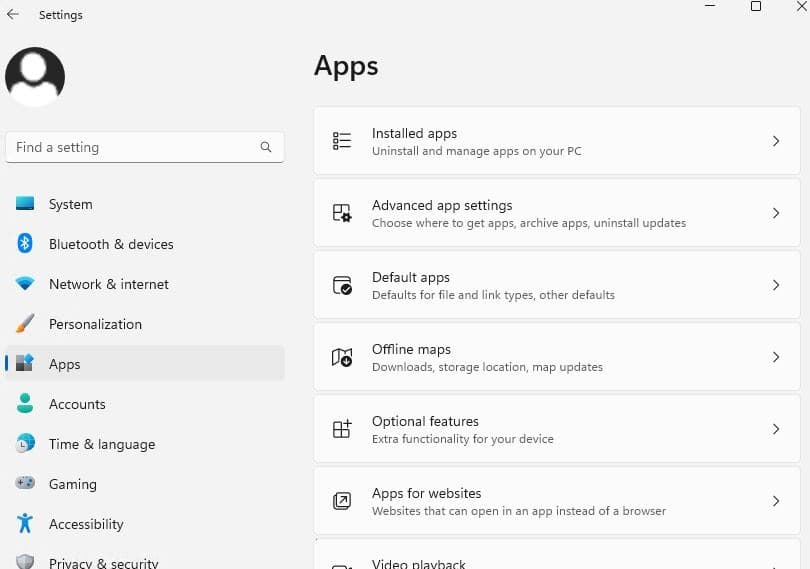The width and height of the screenshot is (810, 569).
Task: Click the search magnifier icon
Action: pos(266,147)
